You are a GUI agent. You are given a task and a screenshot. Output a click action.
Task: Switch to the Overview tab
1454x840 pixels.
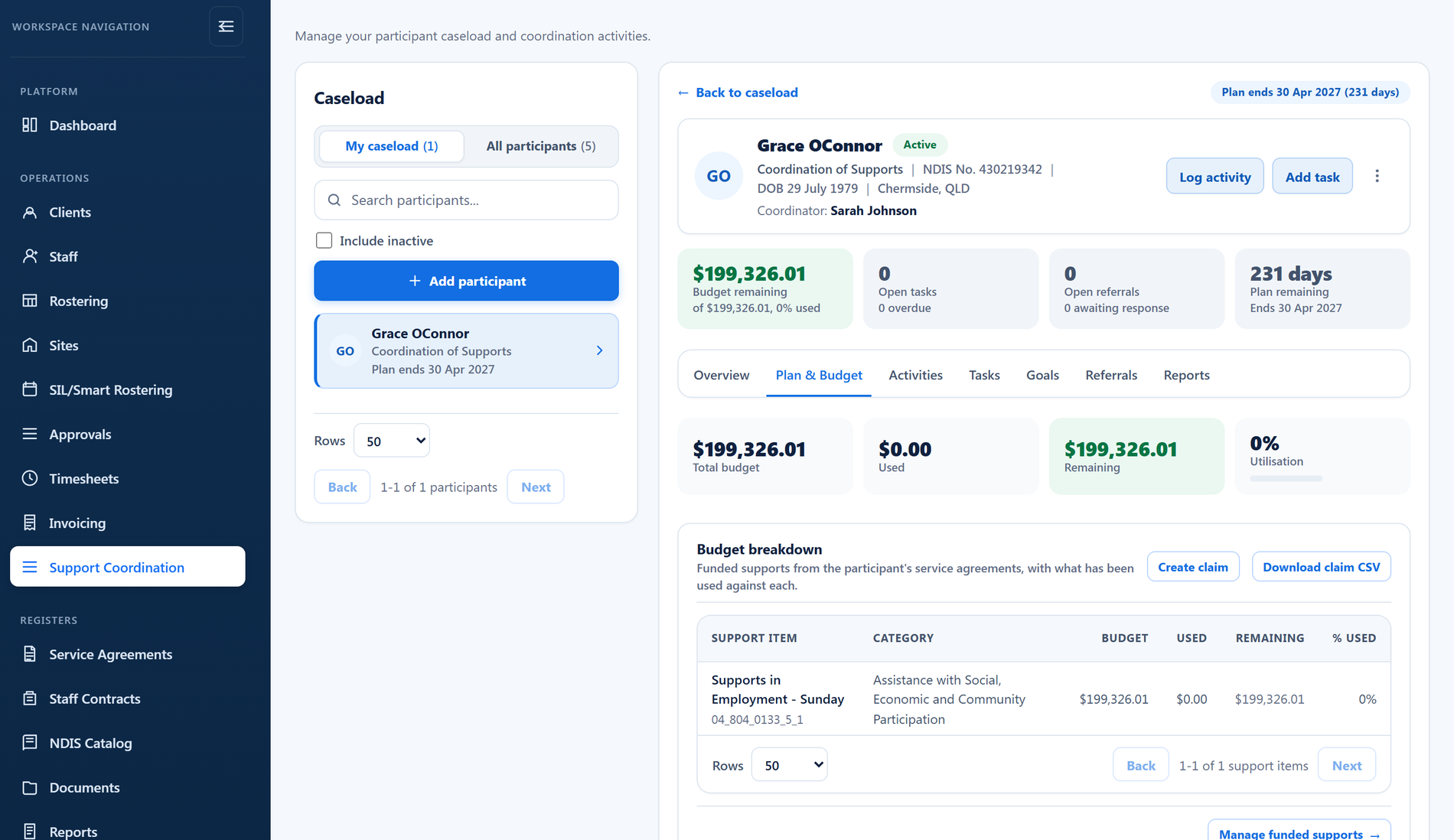pyautogui.click(x=721, y=375)
